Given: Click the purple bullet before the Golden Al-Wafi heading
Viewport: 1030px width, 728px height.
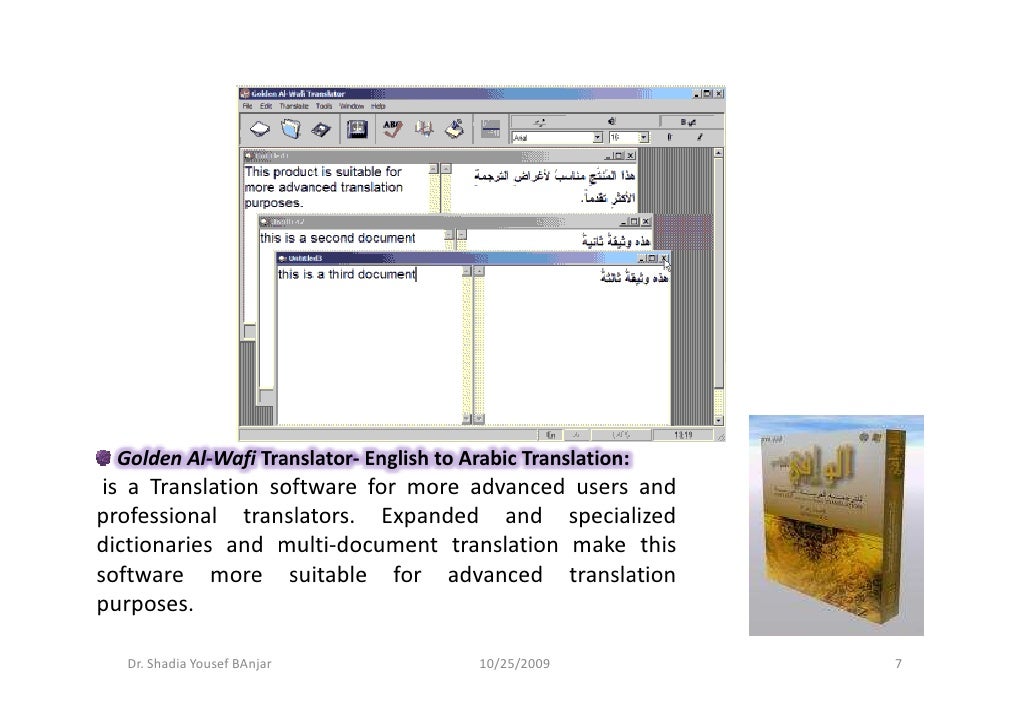Looking at the screenshot, I should tap(103, 458).
